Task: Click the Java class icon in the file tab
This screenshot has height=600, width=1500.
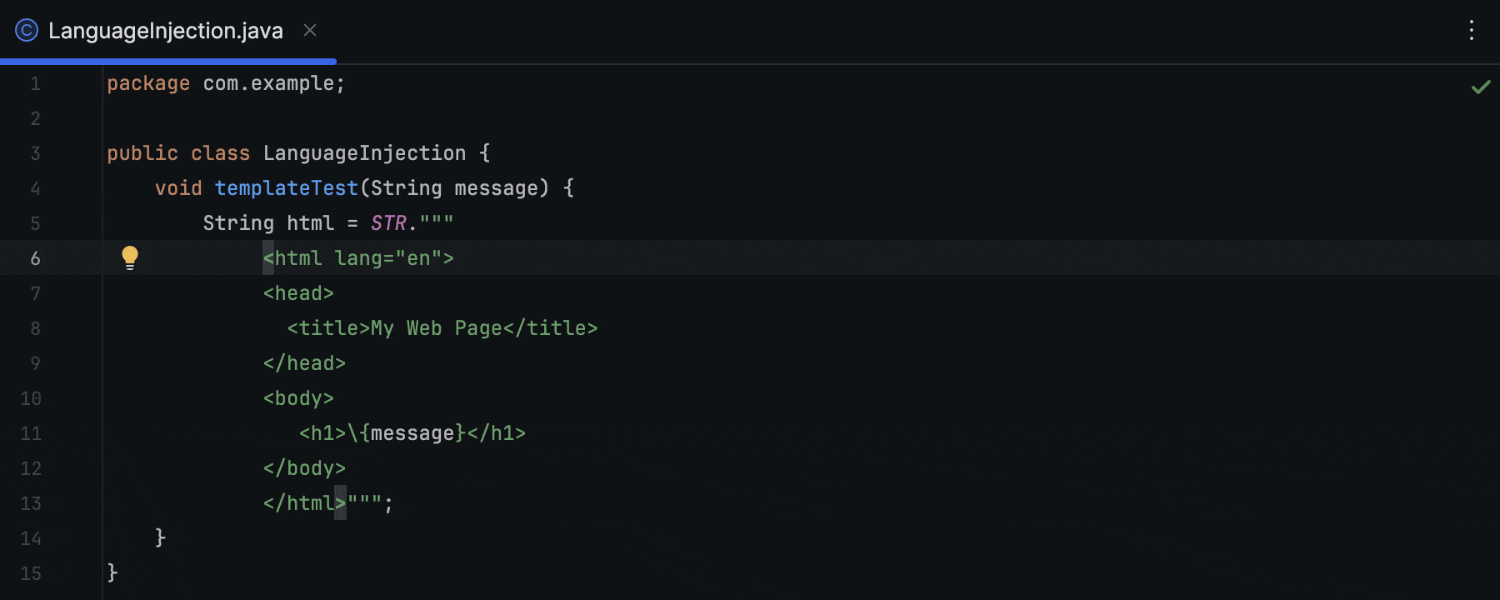Action: pos(25,30)
